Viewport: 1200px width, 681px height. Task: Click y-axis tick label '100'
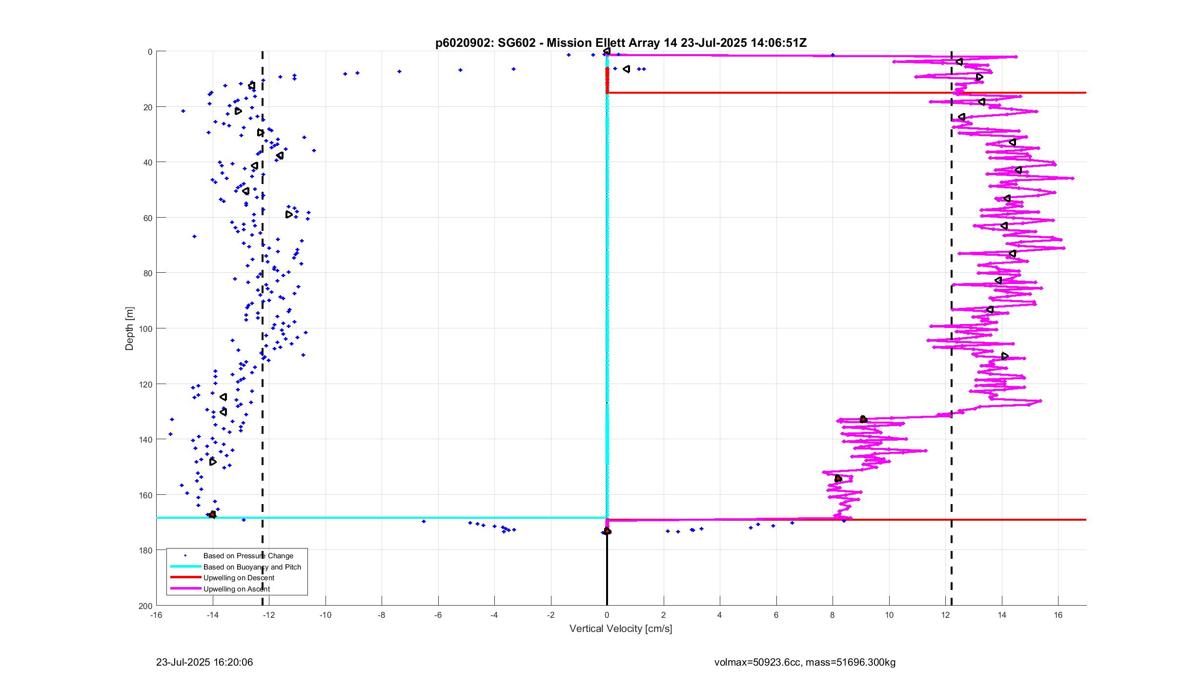tap(146, 329)
